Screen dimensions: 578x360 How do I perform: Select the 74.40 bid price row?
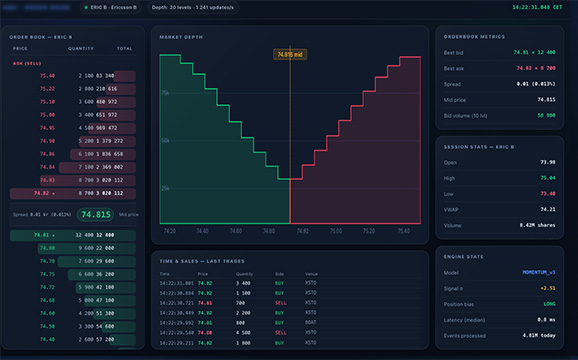click(73, 340)
